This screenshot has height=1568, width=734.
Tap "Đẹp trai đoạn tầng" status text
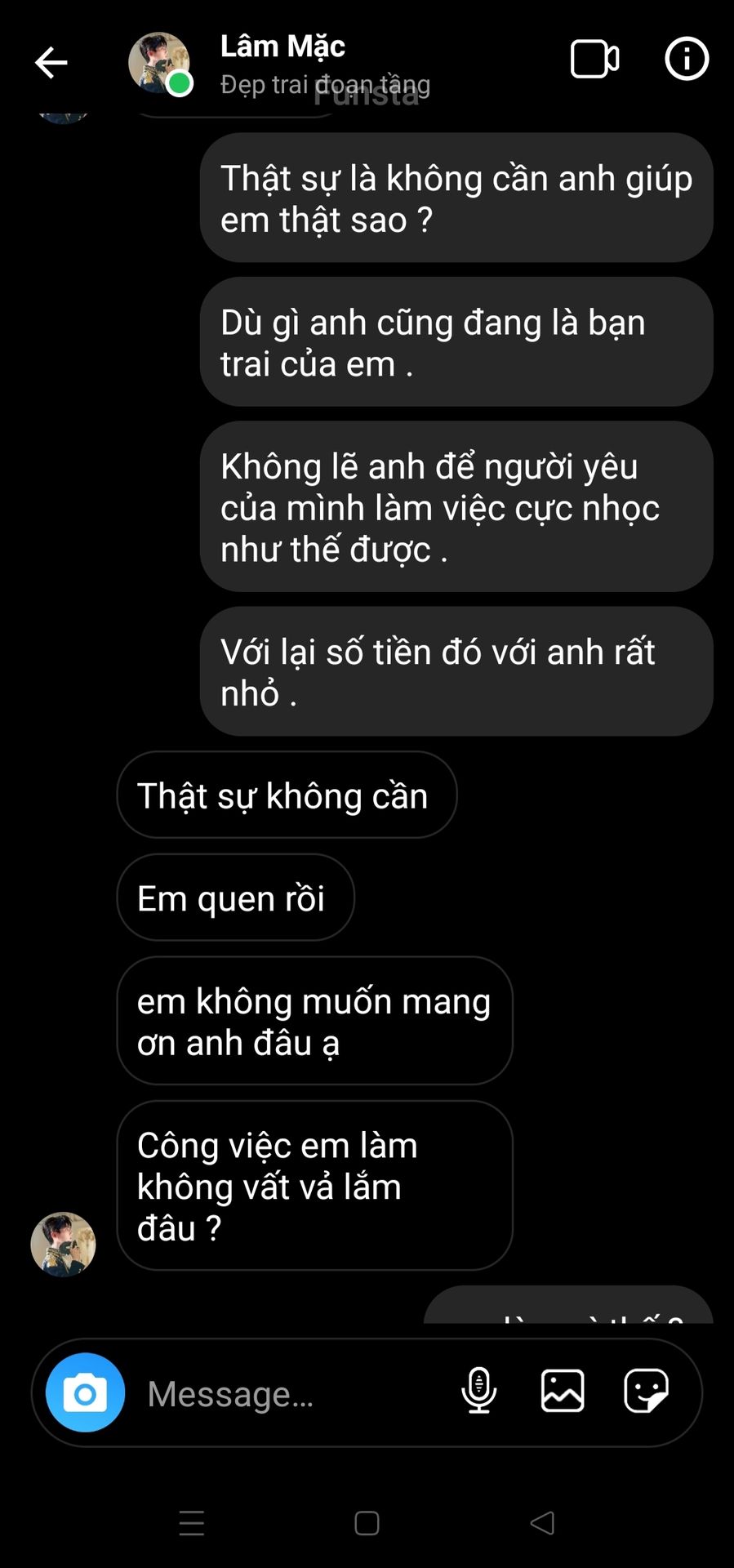pyautogui.click(x=325, y=84)
